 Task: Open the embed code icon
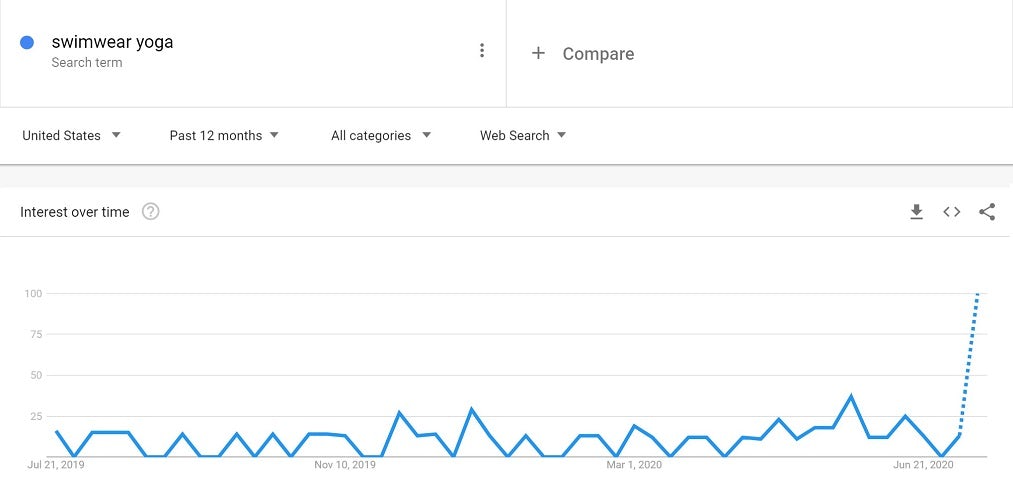click(x=952, y=212)
